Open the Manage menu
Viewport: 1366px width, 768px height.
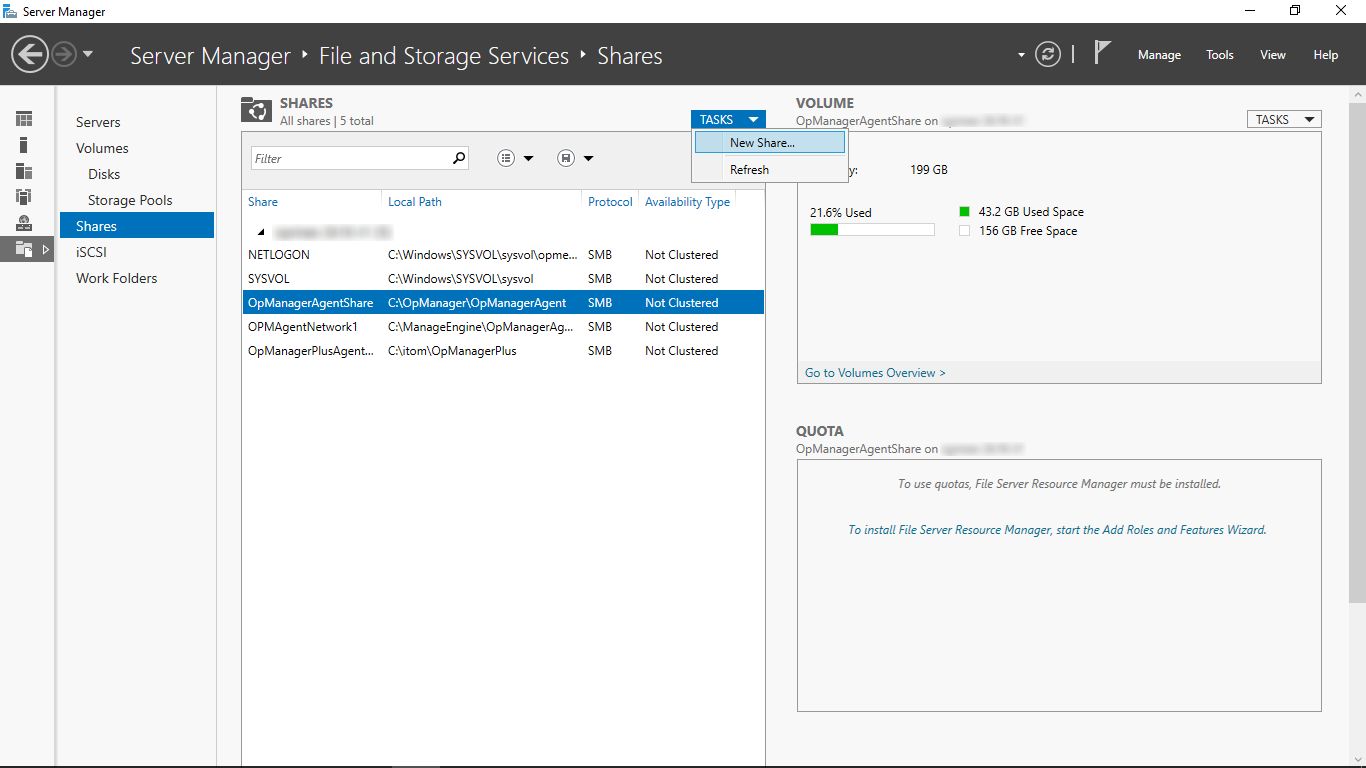click(x=1159, y=55)
